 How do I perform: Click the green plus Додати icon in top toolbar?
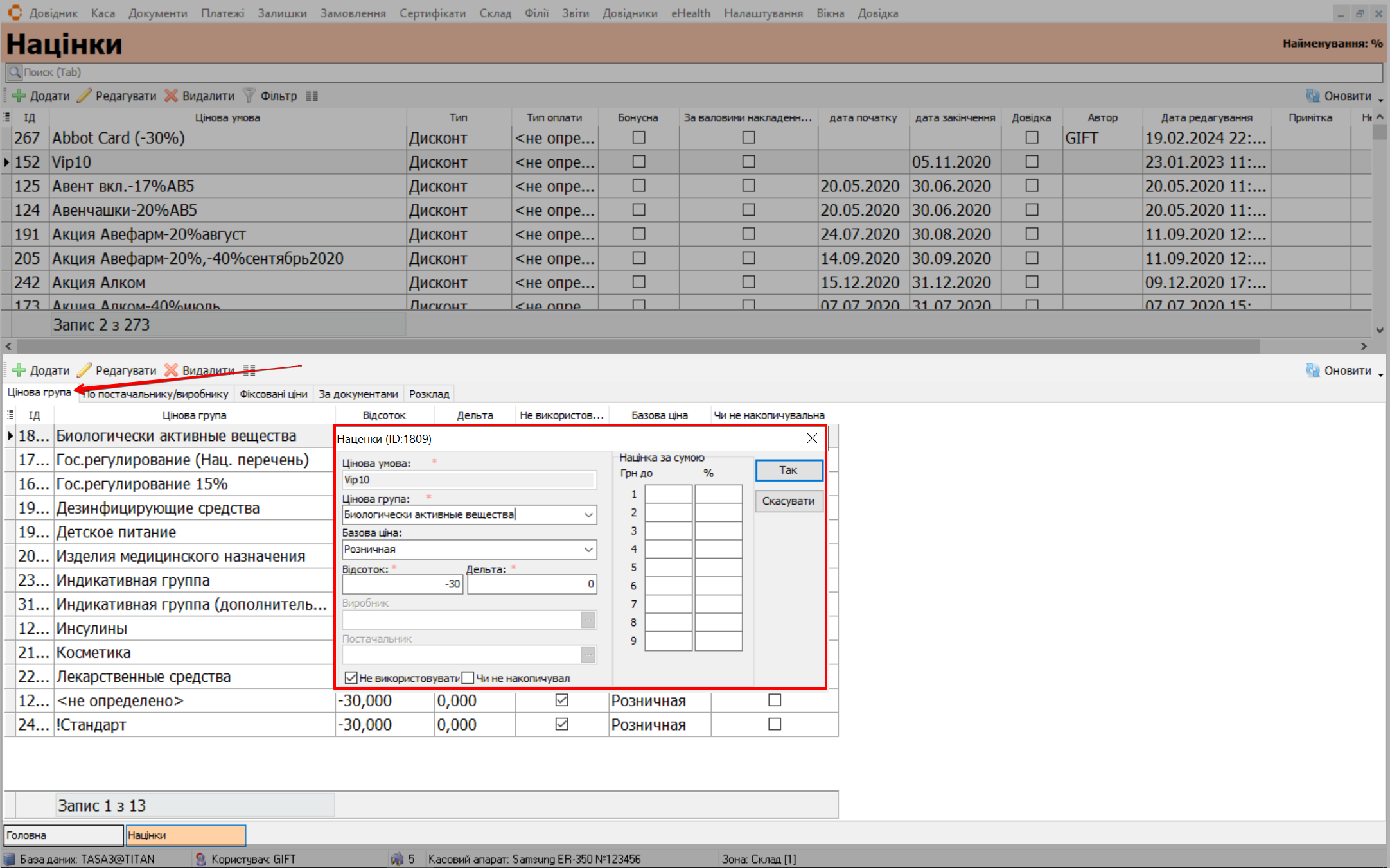(19, 96)
